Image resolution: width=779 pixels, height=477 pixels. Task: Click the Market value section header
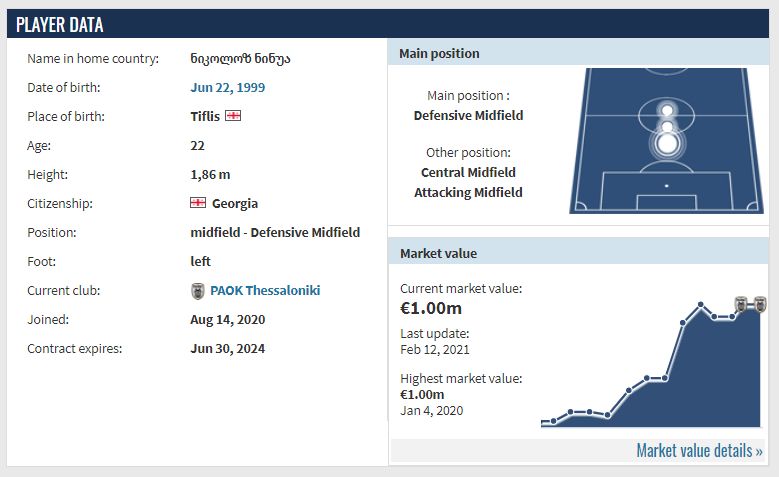click(x=578, y=253)
